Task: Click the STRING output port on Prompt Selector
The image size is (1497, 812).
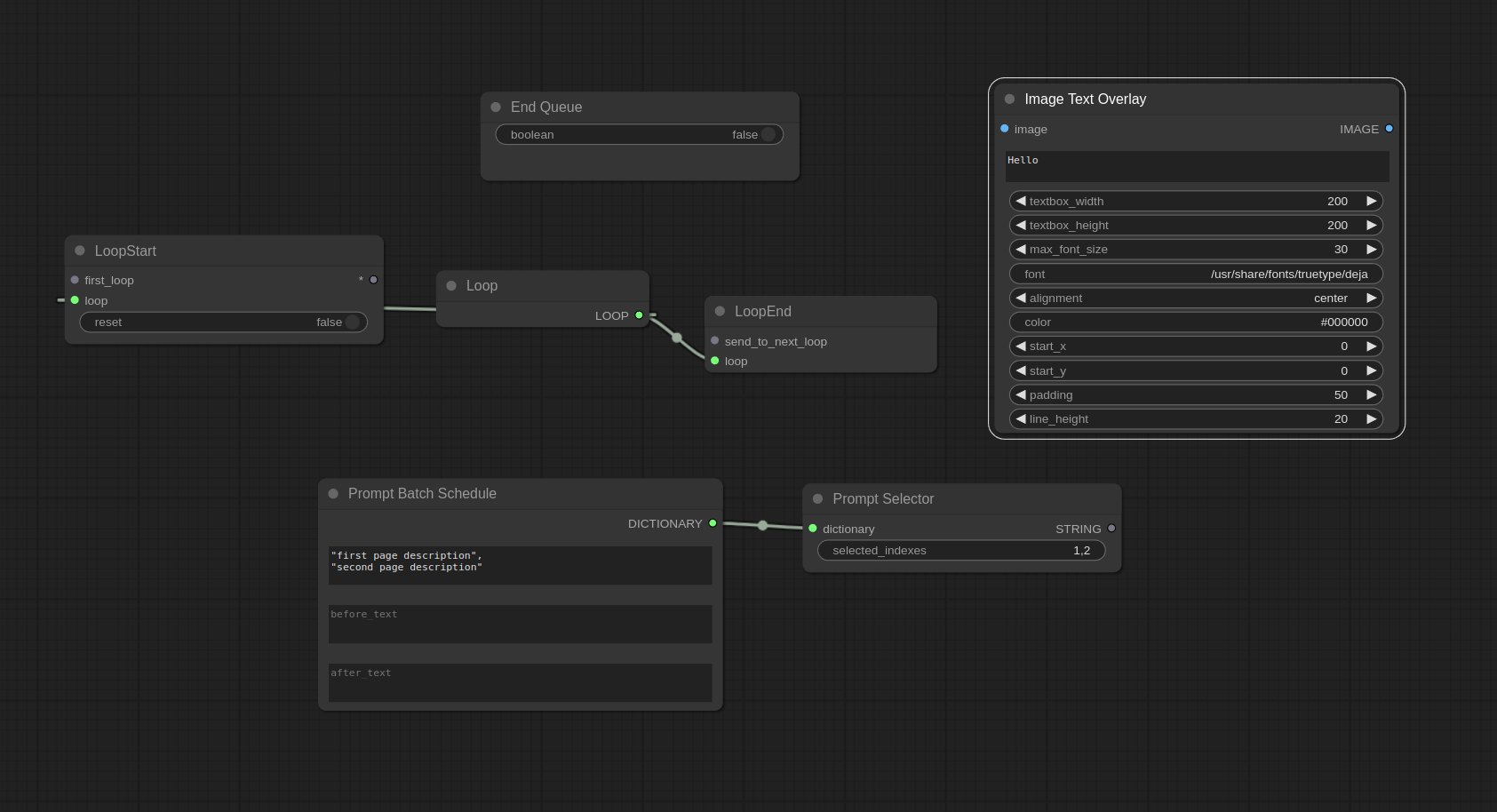Action: tap(1111, 529)
